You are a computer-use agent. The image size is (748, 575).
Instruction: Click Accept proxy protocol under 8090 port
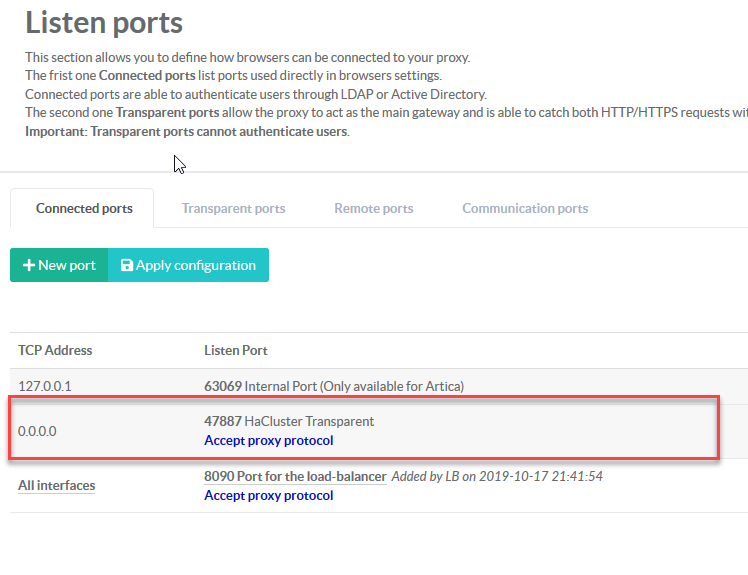(268, 495)
